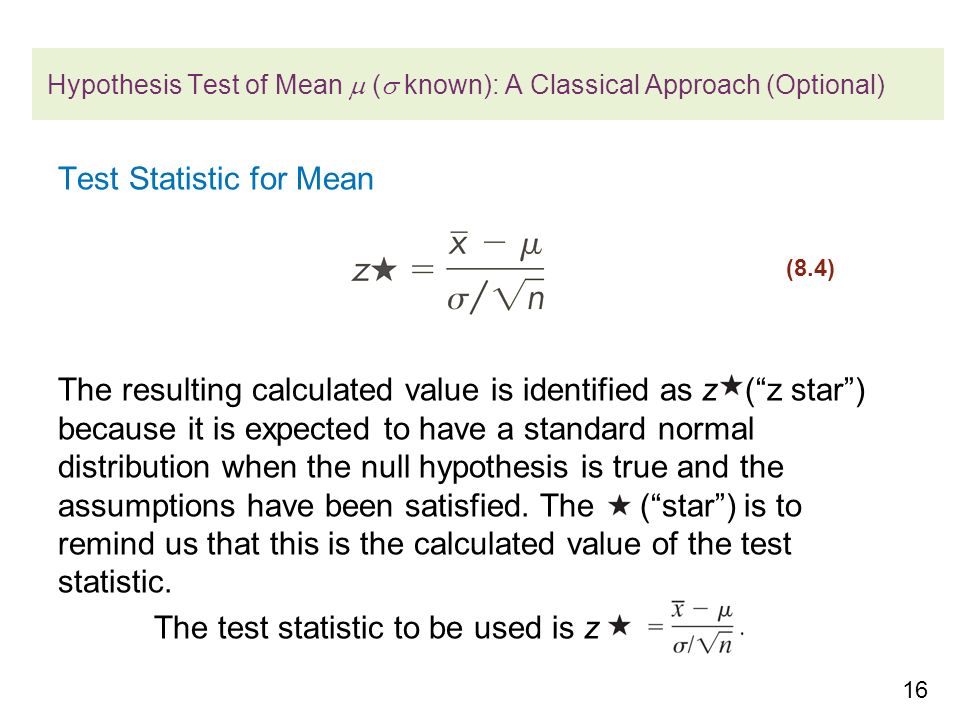Click the equals sign in main formula
Screen dimensions: 960x720
tap(422, 269)
